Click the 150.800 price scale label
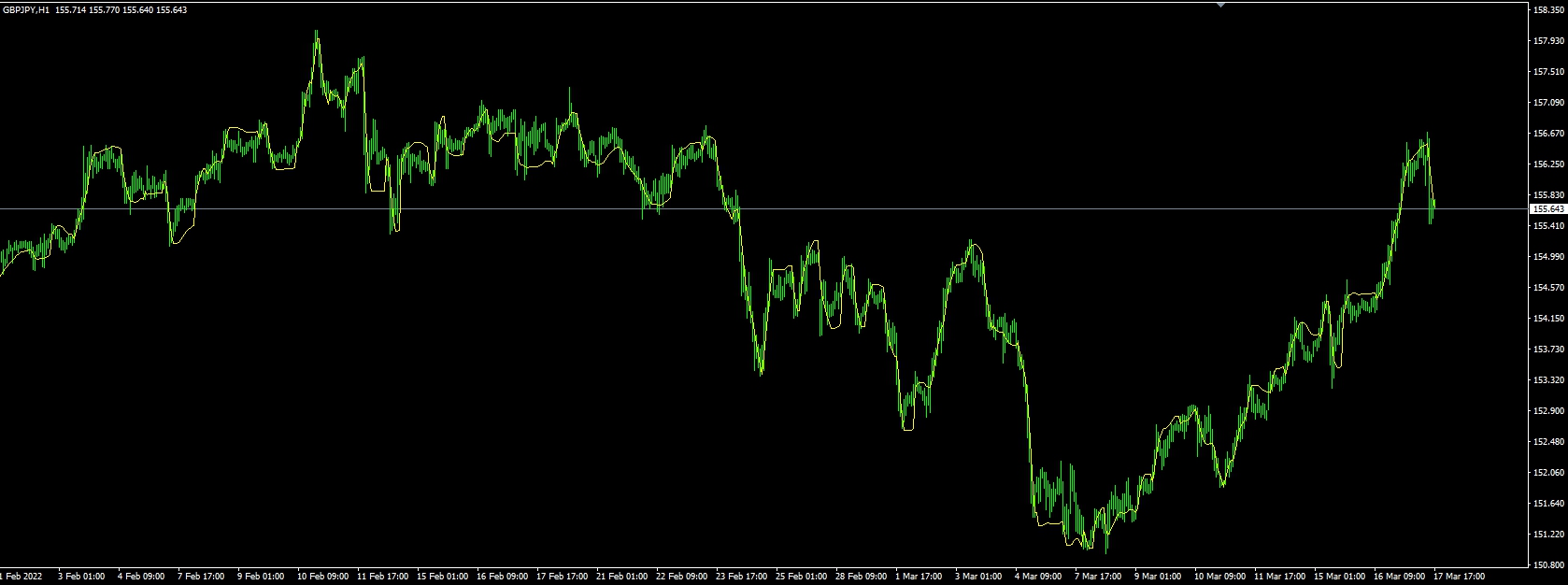This screenshot has height=585, width=1568. pos(1549,565)
